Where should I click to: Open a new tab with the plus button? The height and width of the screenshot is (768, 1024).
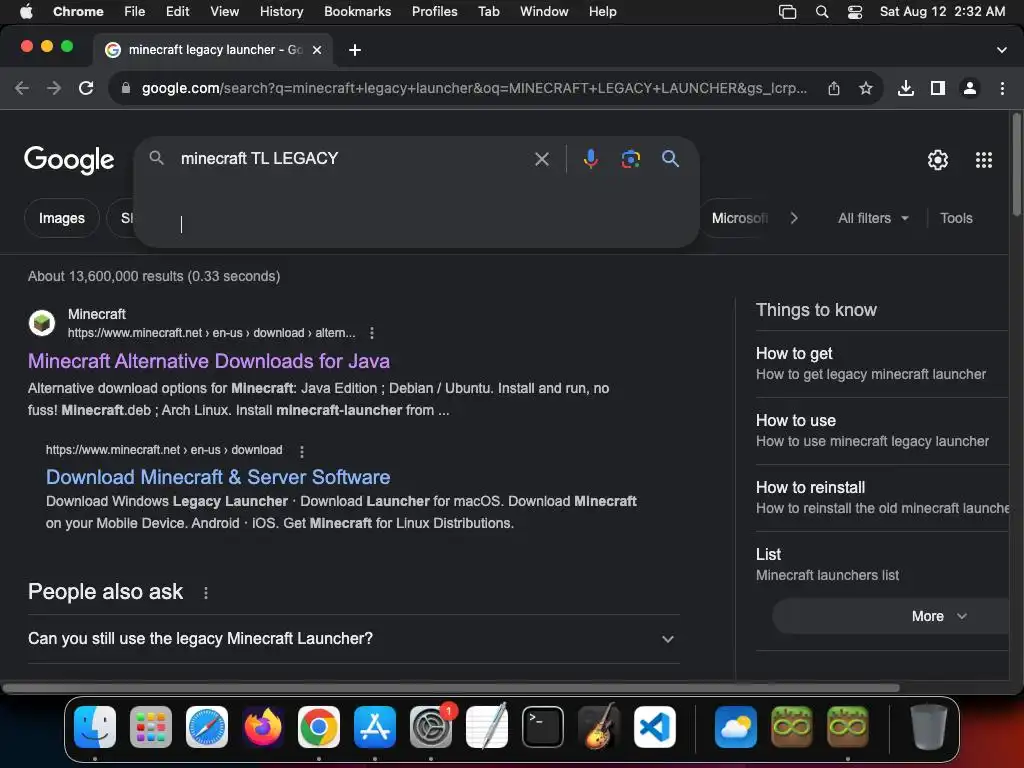(x=355, y=50)
